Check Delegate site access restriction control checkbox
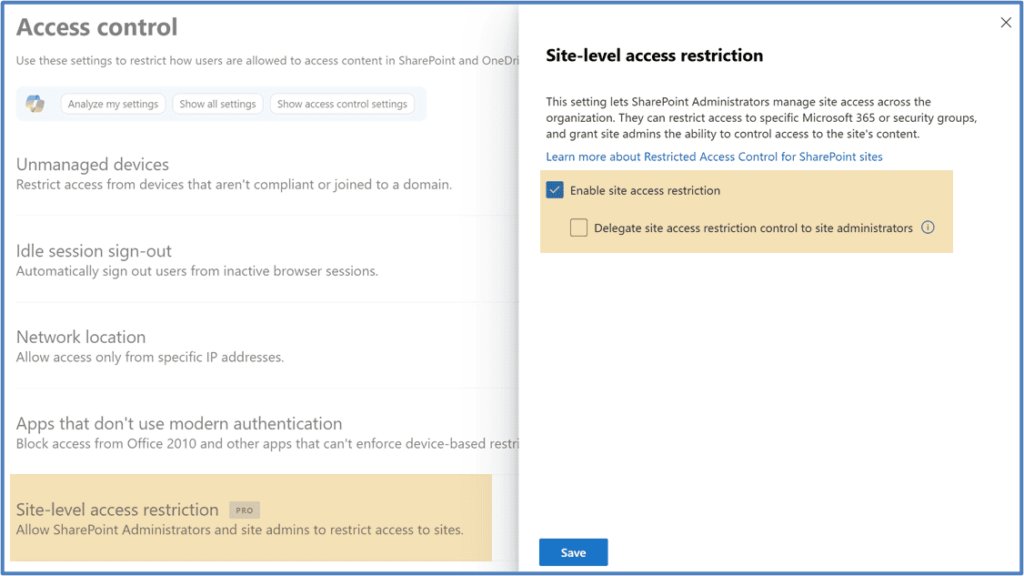1024x576 pixels. pos(579,227)
